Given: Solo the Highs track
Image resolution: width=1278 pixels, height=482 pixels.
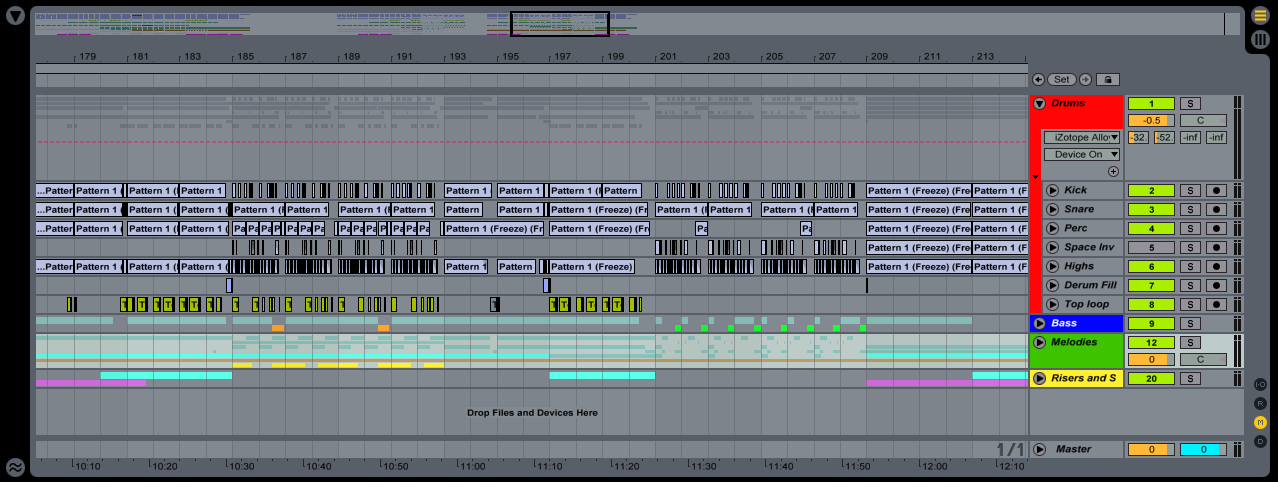Looking at the screenshot, I should click(1190, 266).
